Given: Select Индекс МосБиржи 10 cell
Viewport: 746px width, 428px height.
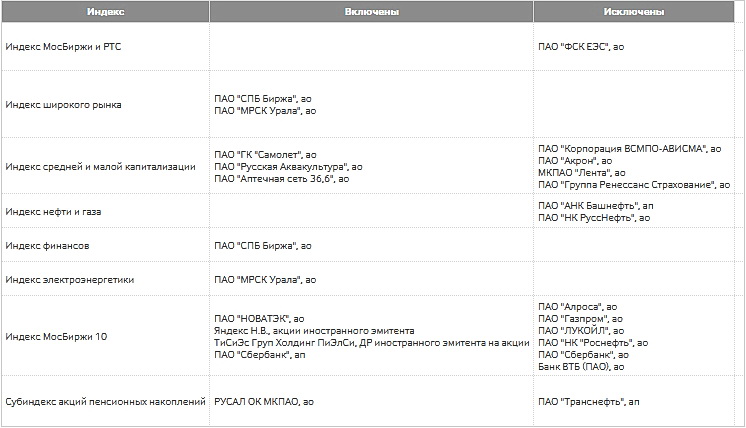Looking at the screenshot, I should 56,337.
